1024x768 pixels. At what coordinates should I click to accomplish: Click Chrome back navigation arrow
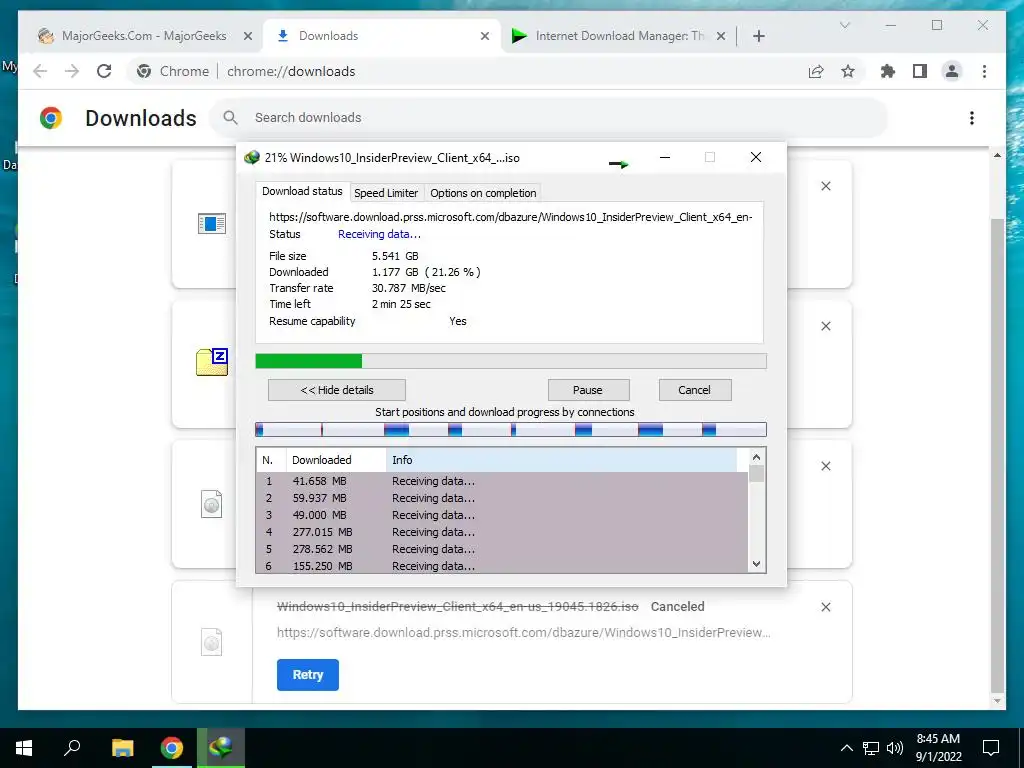[40, 71]
